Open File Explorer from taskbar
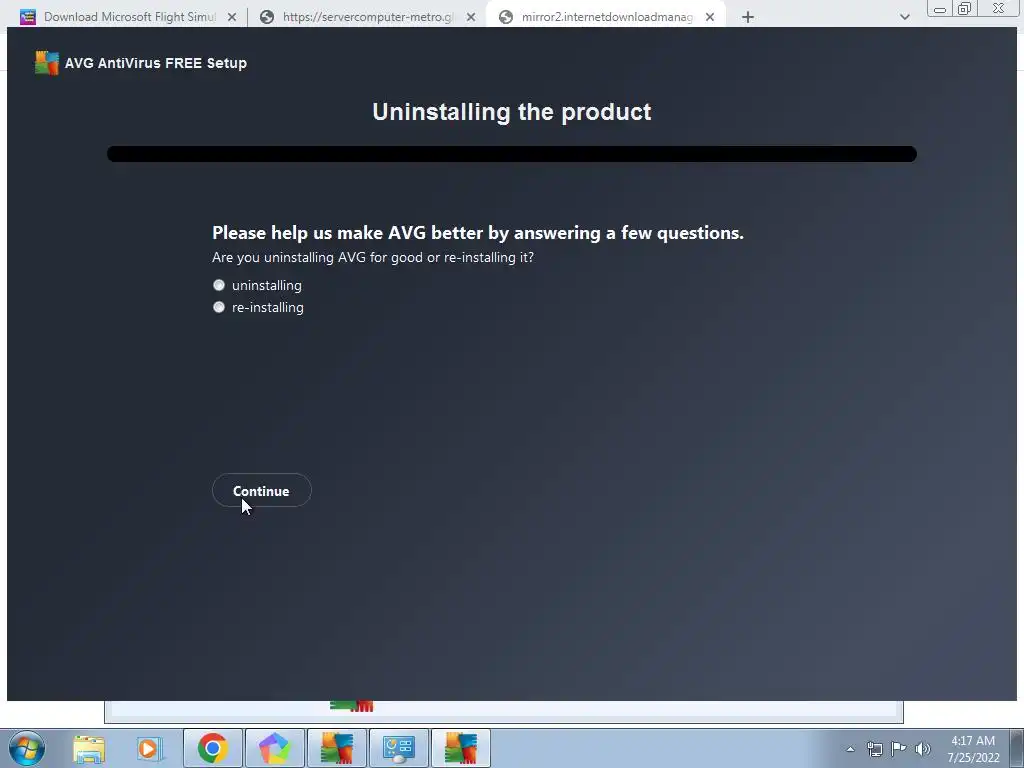The height and width of the screenshot is (768, 1024). pyautogui.click(x=89, y=748)
